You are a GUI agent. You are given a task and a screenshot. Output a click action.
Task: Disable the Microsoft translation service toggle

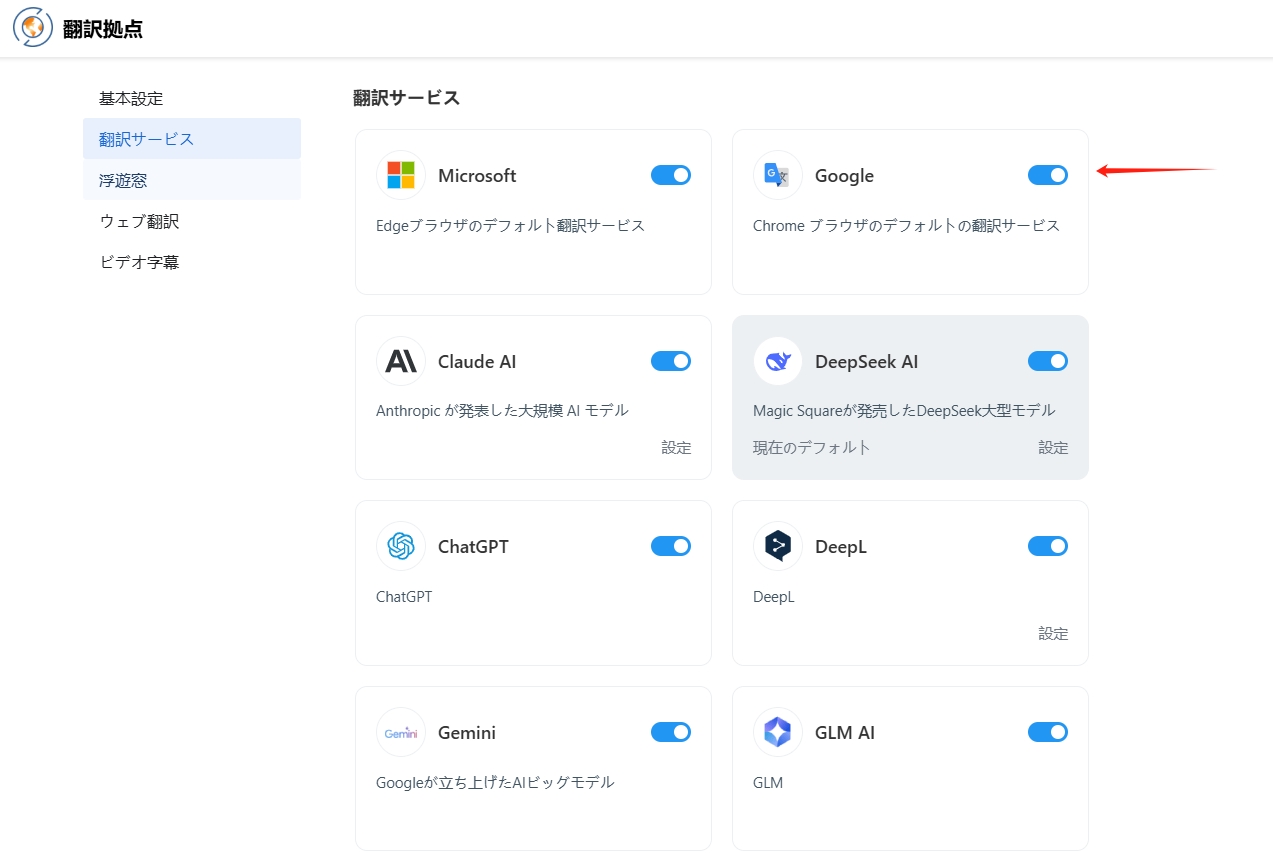[x=671, y=175]
